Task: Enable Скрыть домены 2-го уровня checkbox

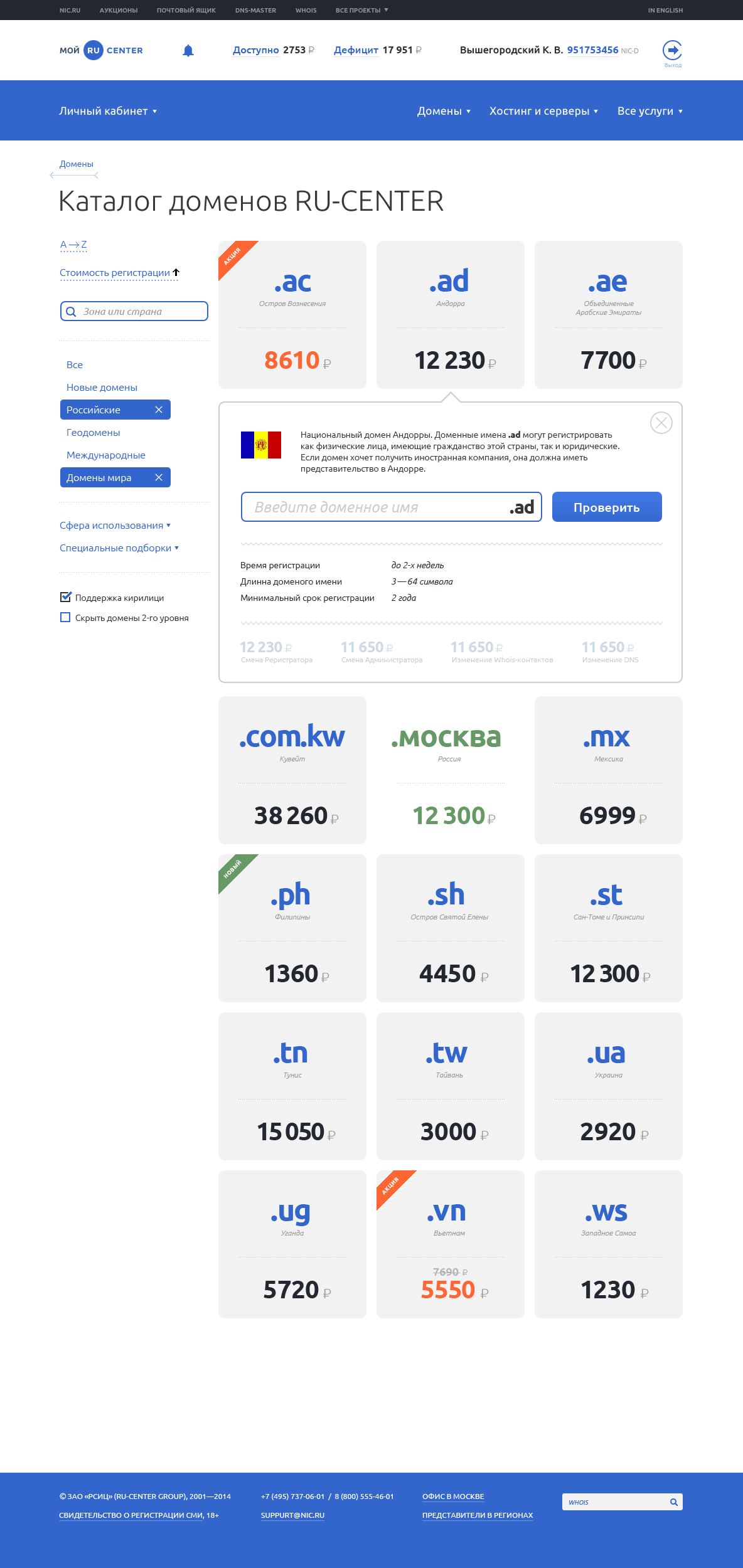Action: pyautogui.click(x=65, y=617)
